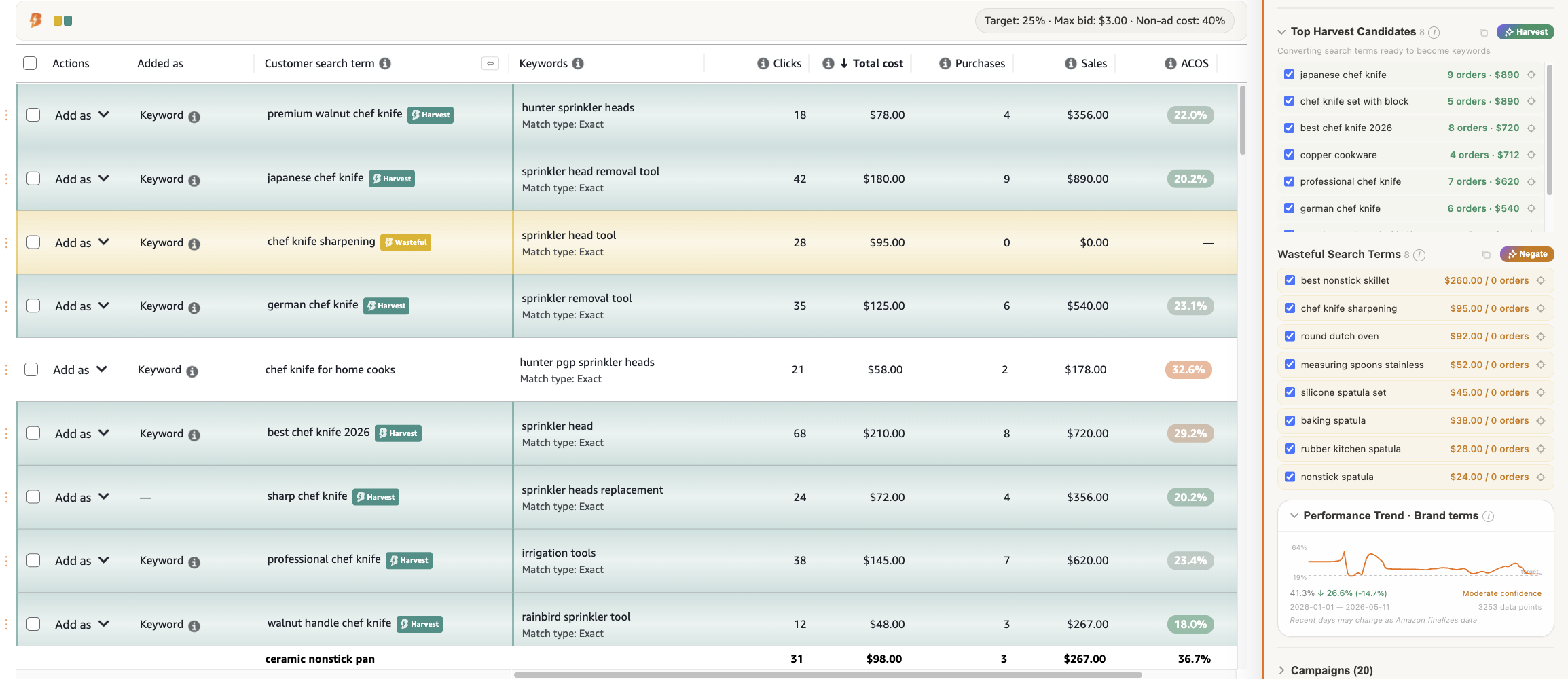The image size is (1568, 679).
Task: Click the 22.0% ACOS badge
Action: pos(1190,115)
